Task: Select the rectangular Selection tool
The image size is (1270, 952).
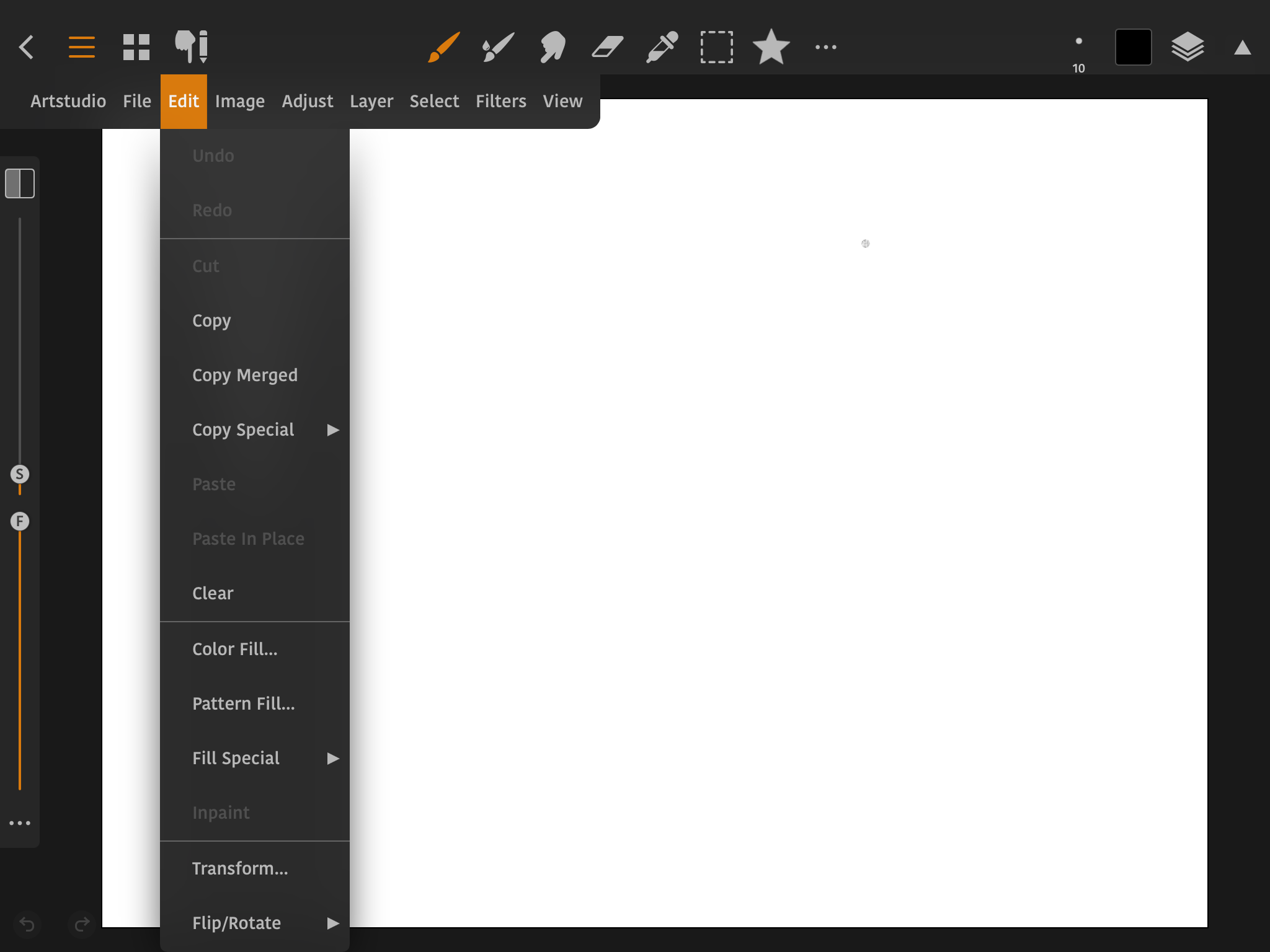Action: [x=716, y=47]
